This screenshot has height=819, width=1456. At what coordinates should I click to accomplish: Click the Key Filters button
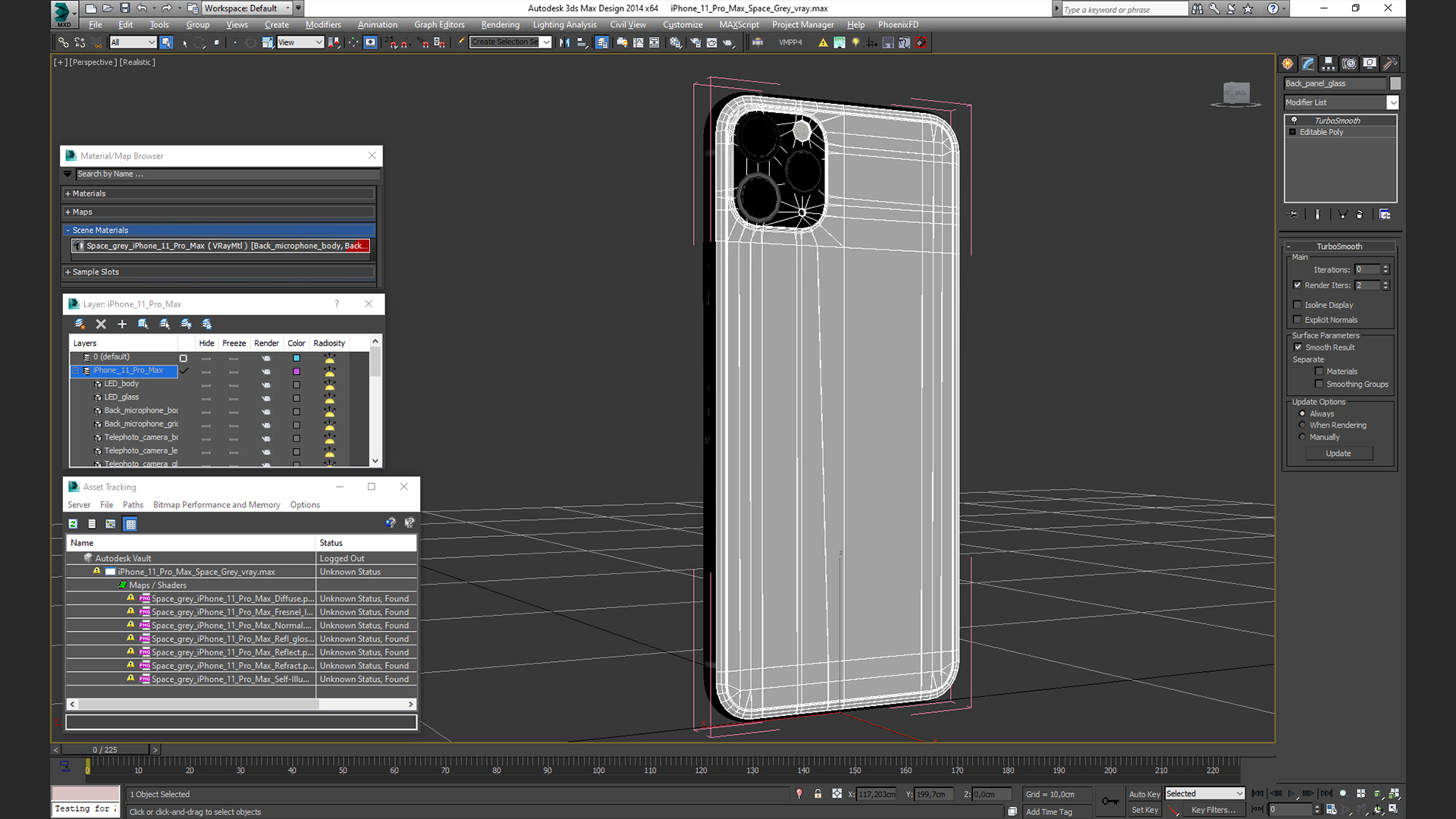tap(1213, 810)
